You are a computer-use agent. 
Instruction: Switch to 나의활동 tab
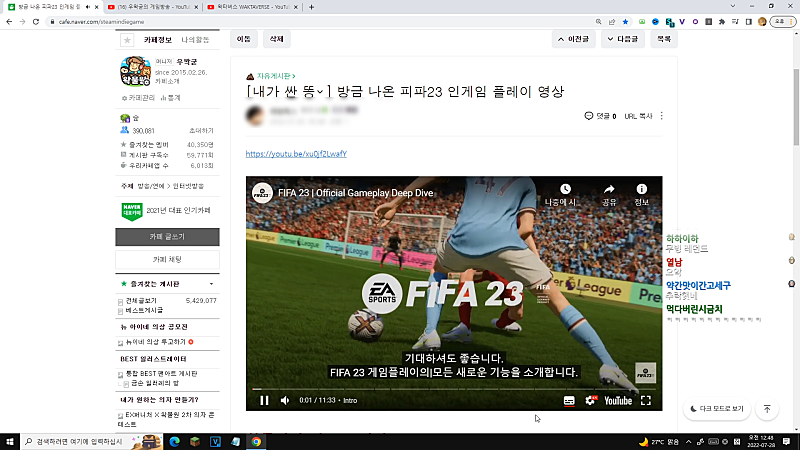click(x=195, y=40)
